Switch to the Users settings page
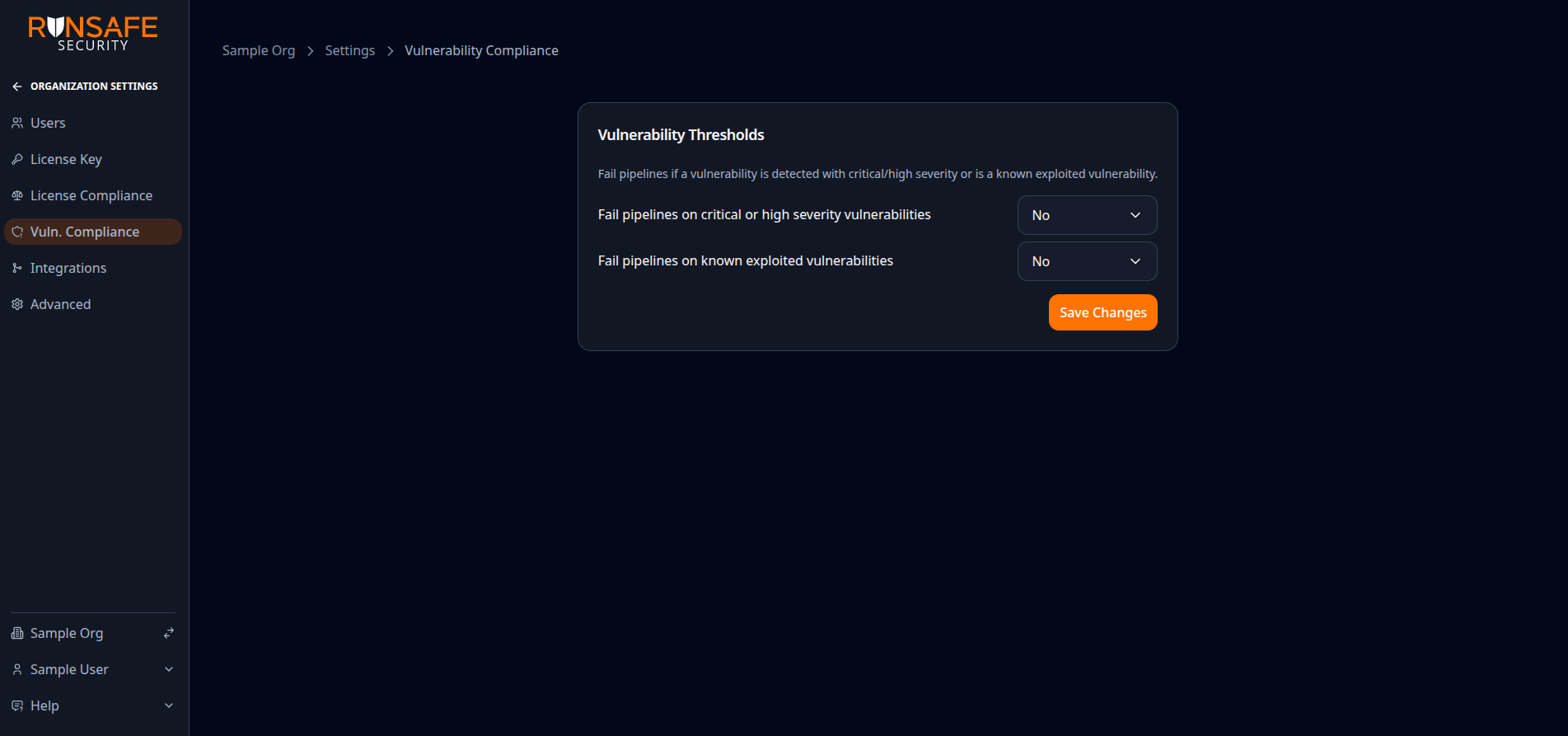This screenshot has width=1568, height=736. (47, 122)
